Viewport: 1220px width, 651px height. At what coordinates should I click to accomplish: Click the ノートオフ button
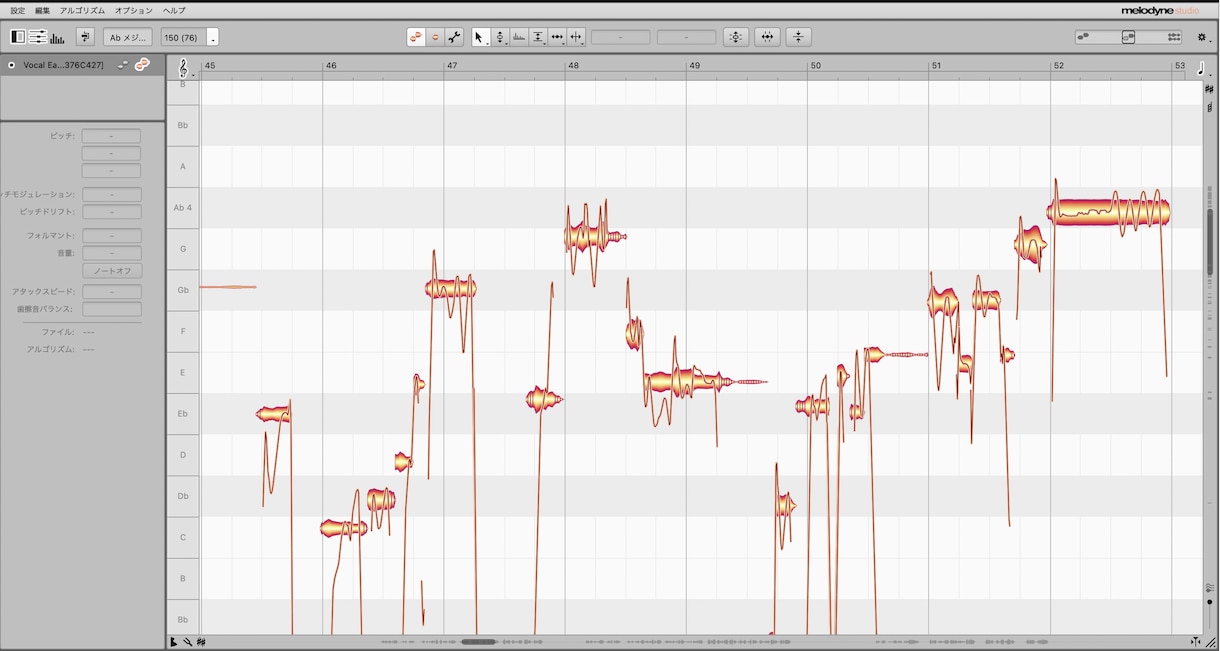[112, 271]
